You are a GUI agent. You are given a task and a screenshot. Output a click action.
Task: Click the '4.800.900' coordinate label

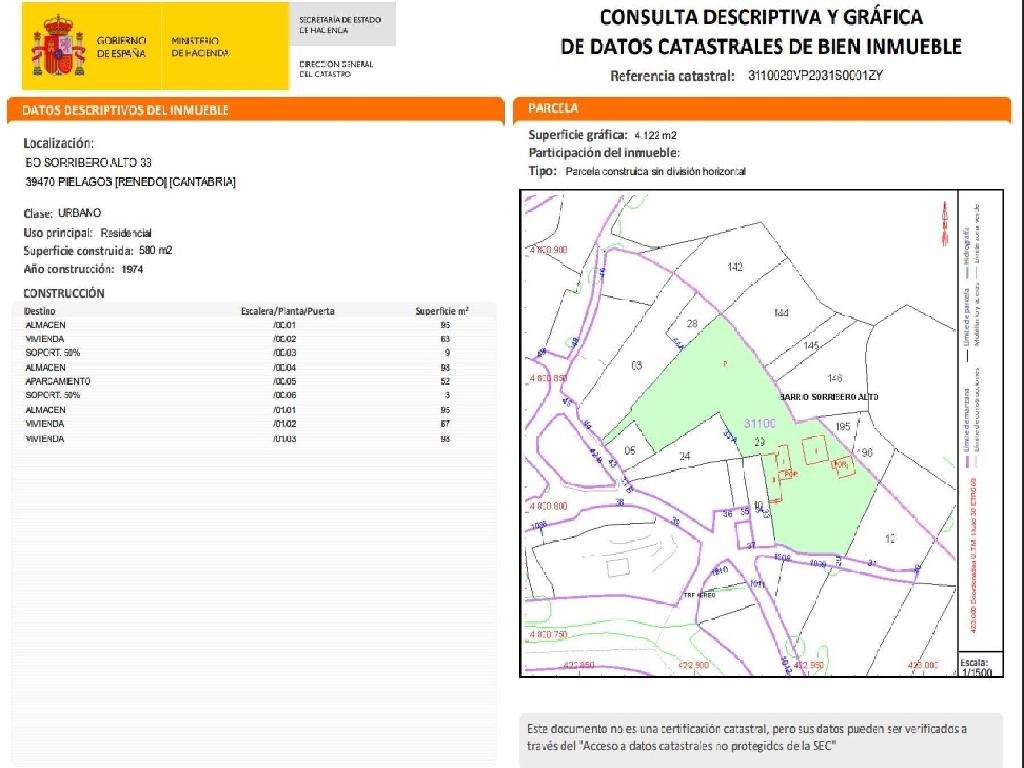tap(549, 250)
